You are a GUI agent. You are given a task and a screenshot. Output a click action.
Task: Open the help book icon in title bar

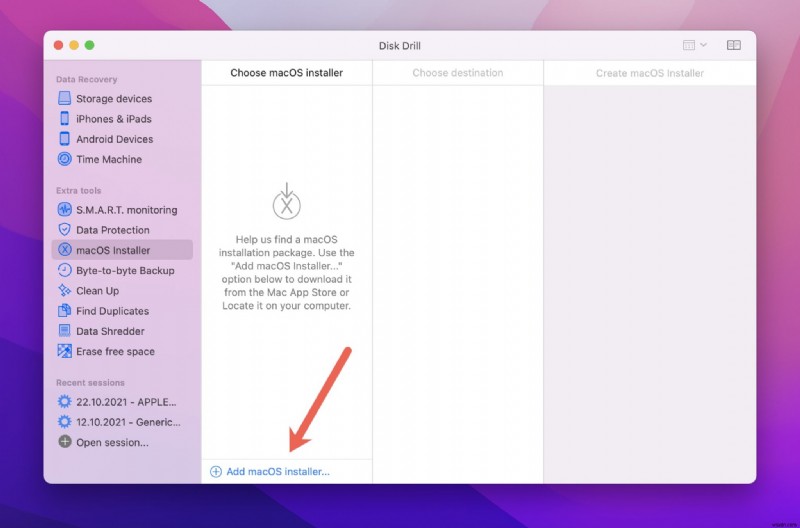click(x=734, y=45)
